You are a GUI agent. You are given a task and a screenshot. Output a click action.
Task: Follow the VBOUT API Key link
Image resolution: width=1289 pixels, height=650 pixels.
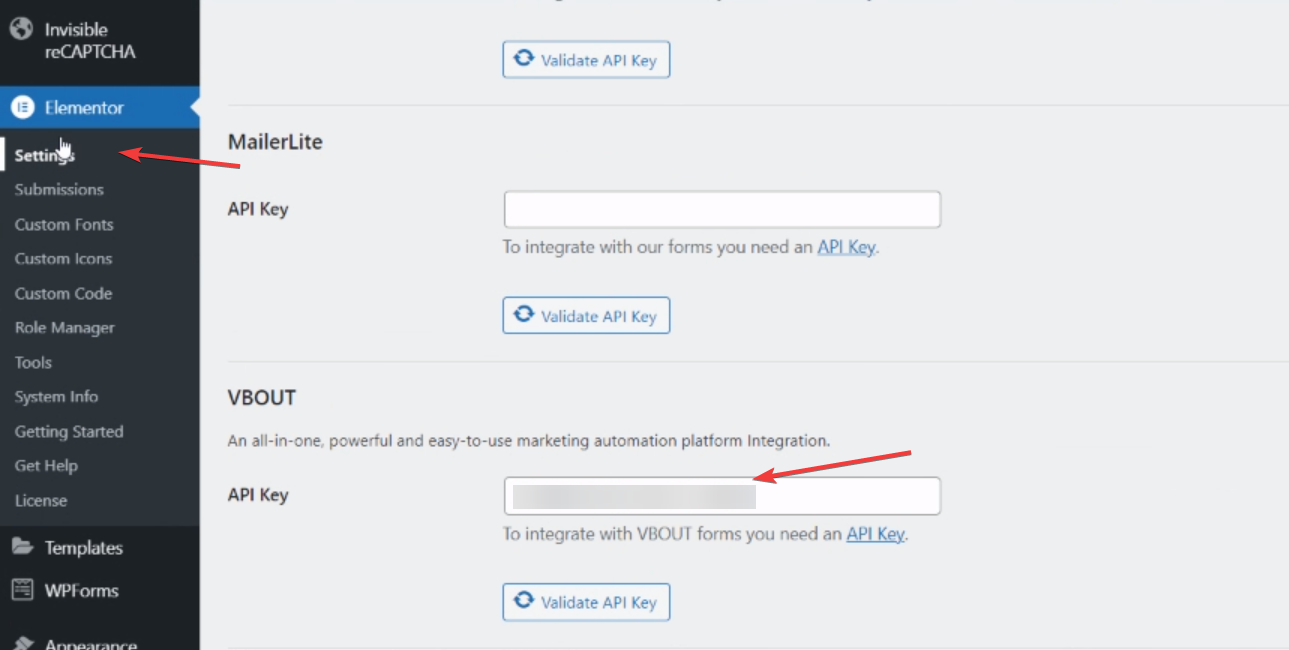[875, 534]
